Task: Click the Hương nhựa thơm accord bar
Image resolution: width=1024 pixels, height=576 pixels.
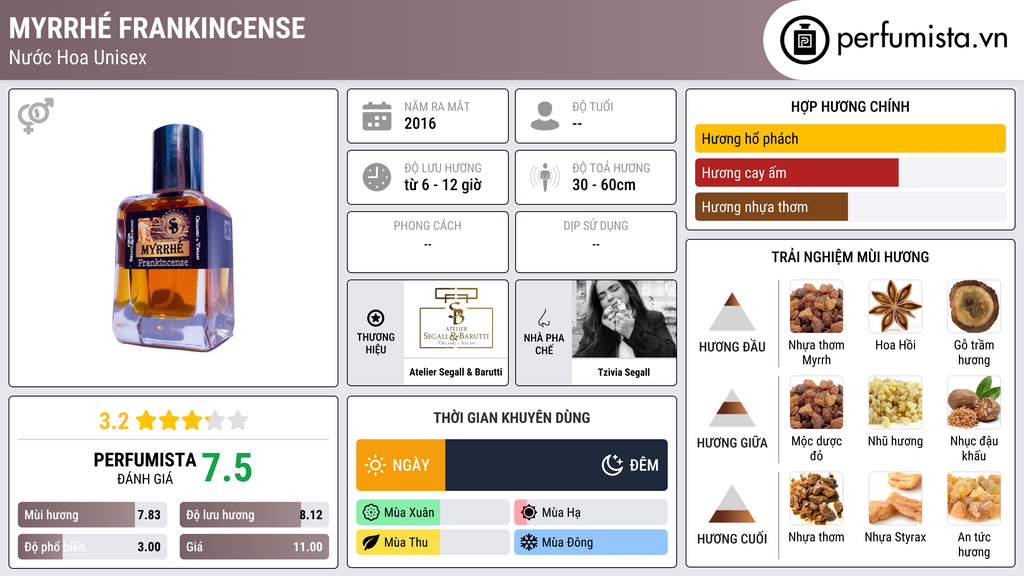Action: tap(850, 207)
